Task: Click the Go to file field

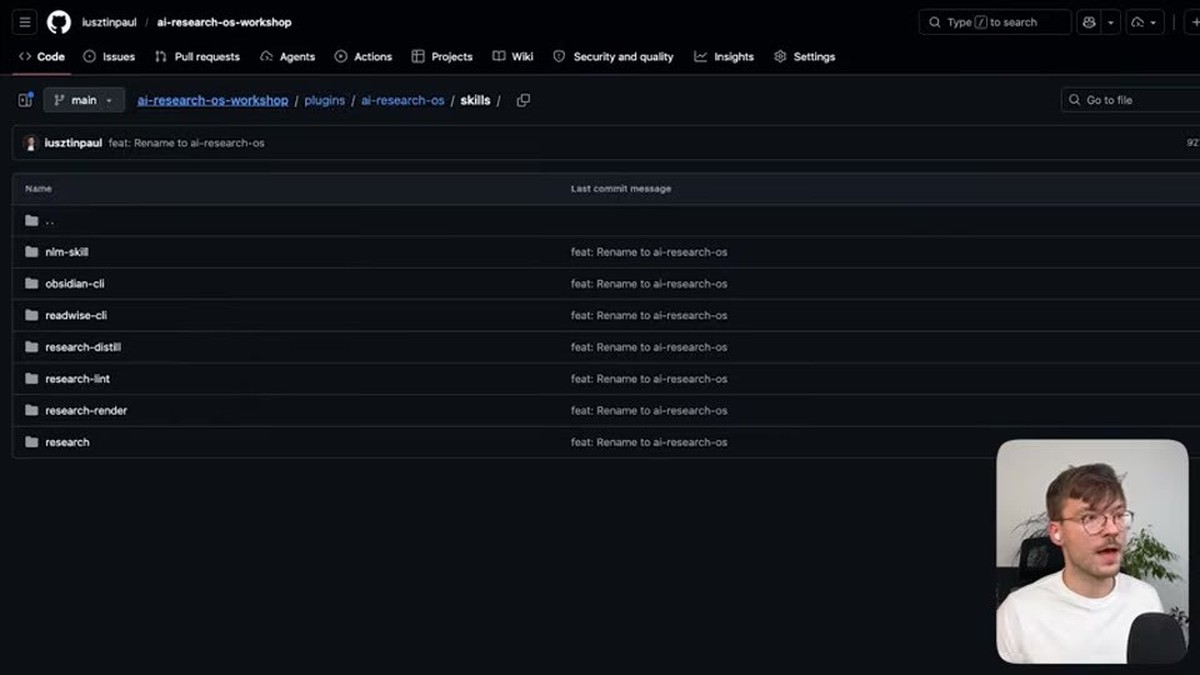Action: click(1130, 100)
